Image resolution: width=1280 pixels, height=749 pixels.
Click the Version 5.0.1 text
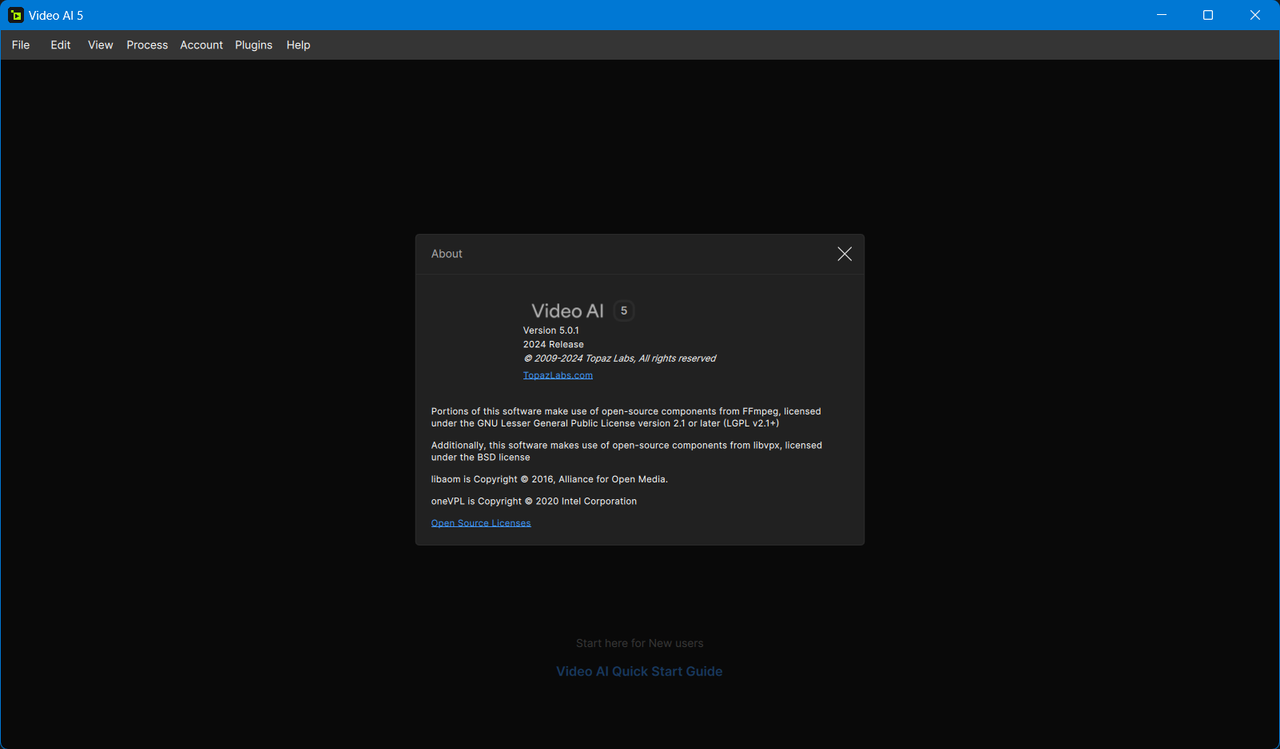(552, 329)
